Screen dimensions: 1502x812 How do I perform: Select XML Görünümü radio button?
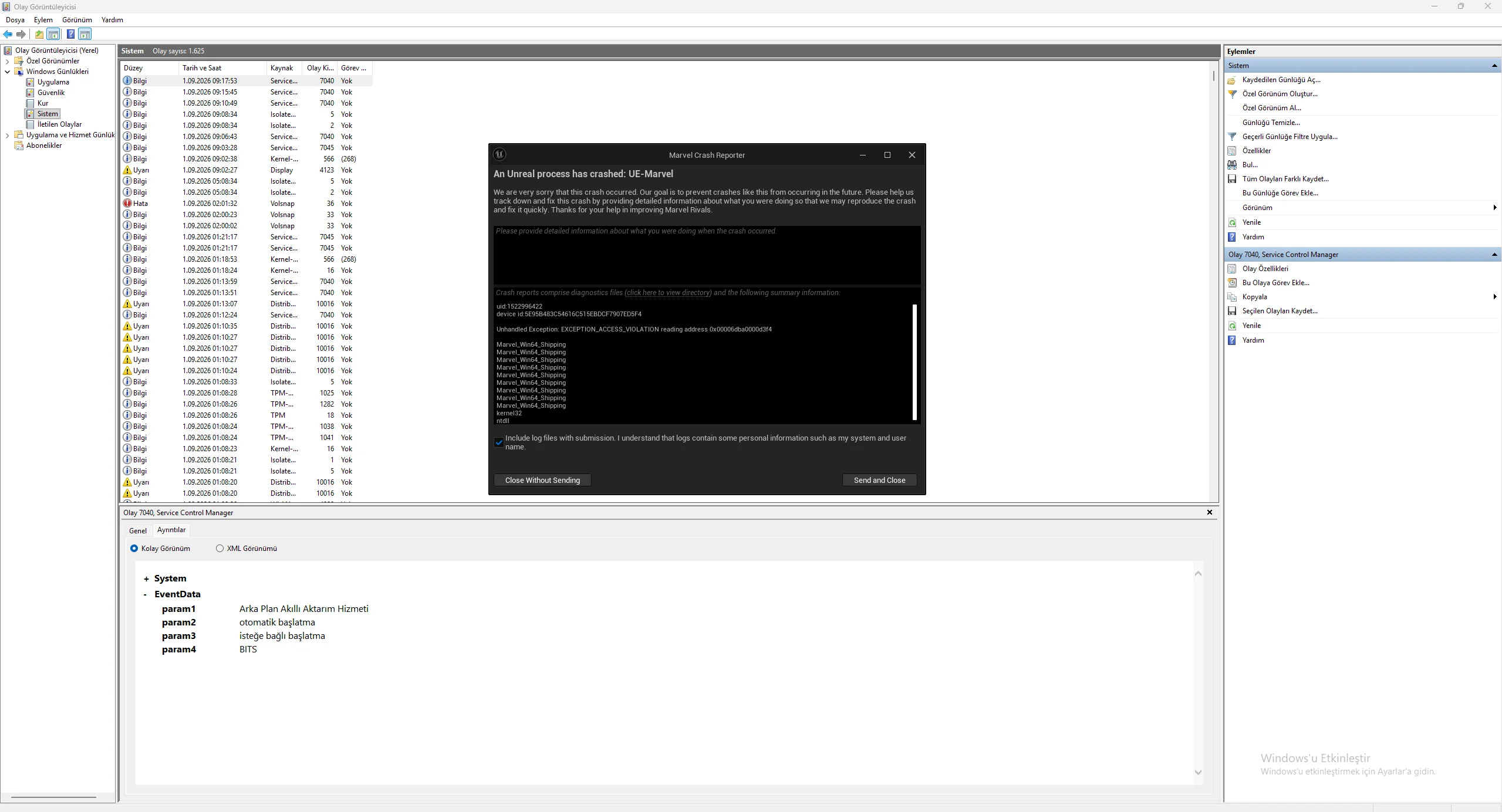tap(220, 549)
